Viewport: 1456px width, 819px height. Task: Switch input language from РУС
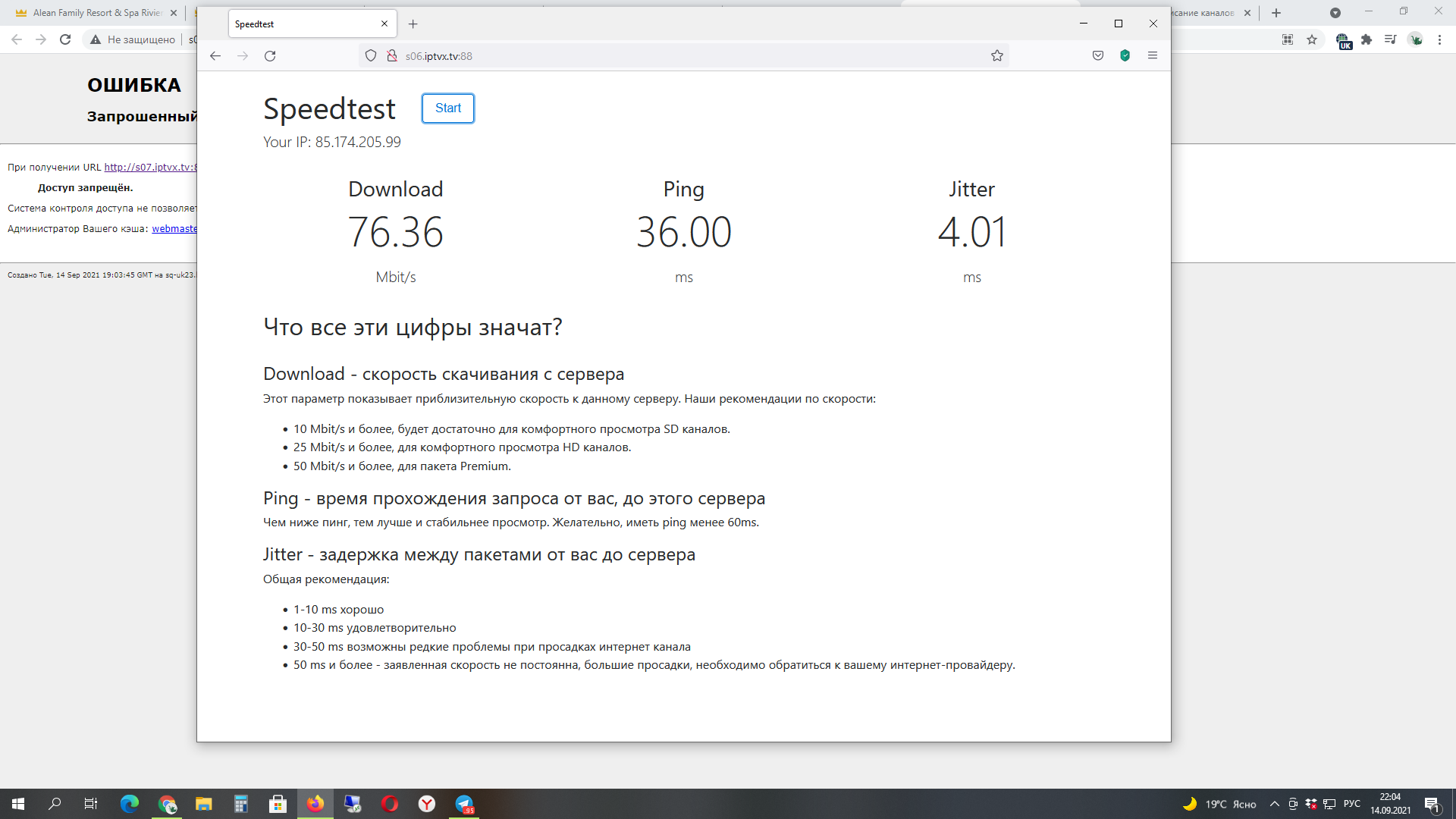(1351, 804)
